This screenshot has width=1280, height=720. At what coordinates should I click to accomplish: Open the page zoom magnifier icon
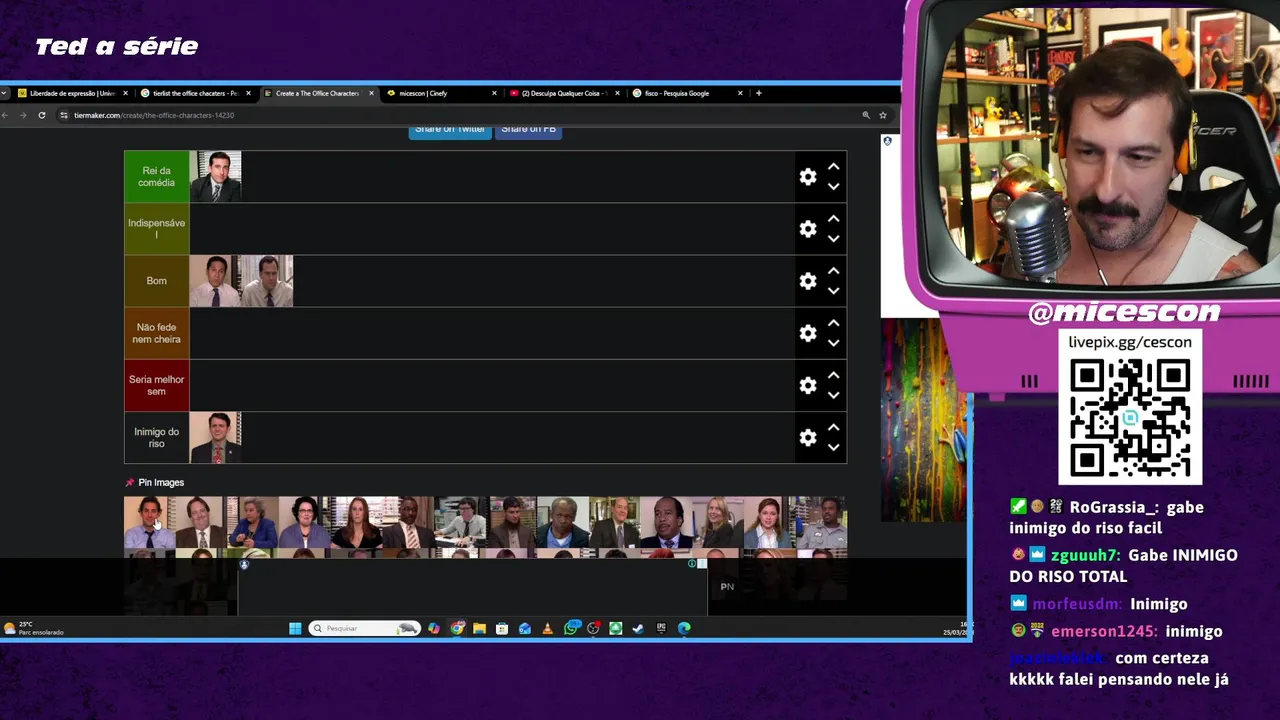[866, 115]
